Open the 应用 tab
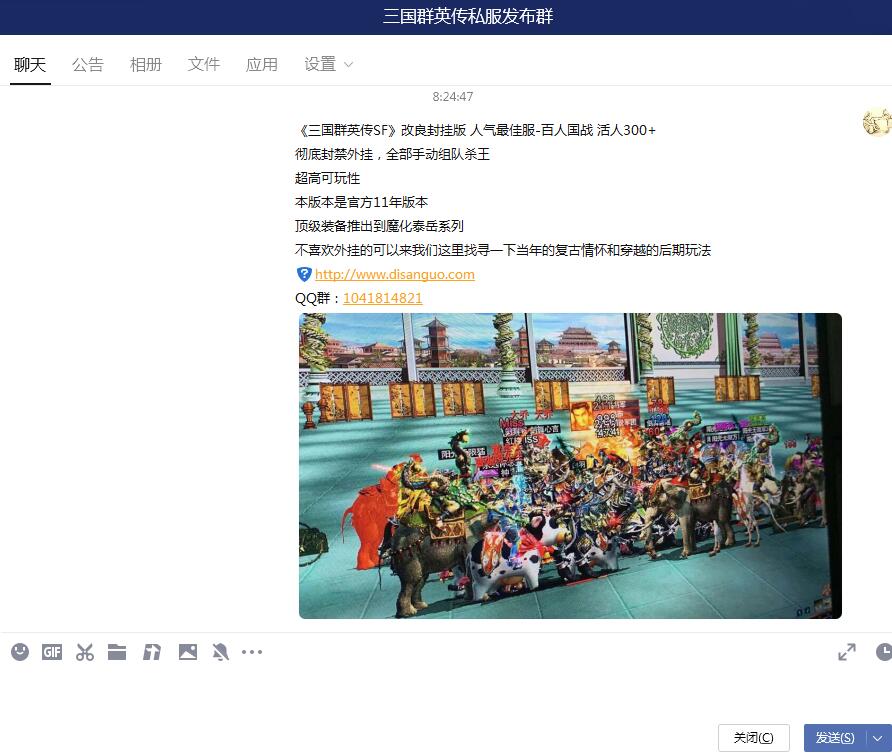 pos(262,64)
